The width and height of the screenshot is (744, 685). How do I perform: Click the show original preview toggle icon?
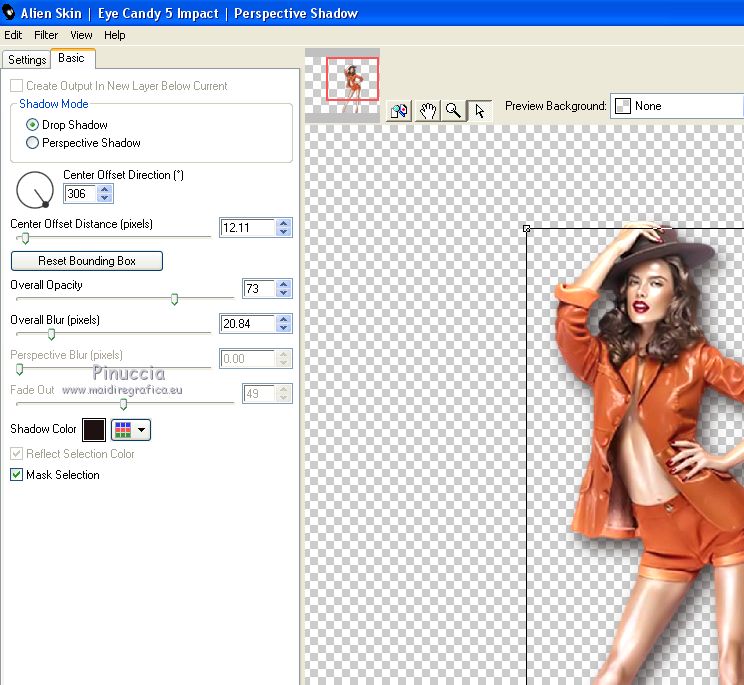(x=400, y=111)
